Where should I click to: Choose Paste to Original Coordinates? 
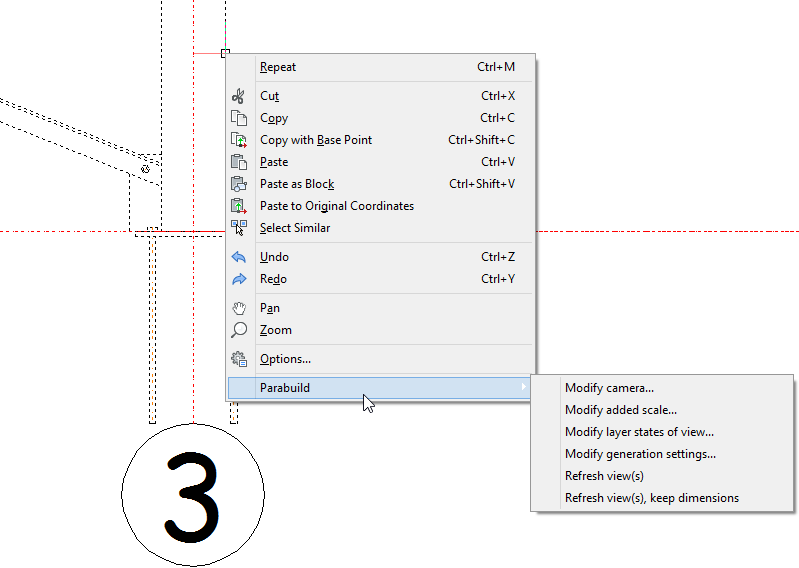380,206
